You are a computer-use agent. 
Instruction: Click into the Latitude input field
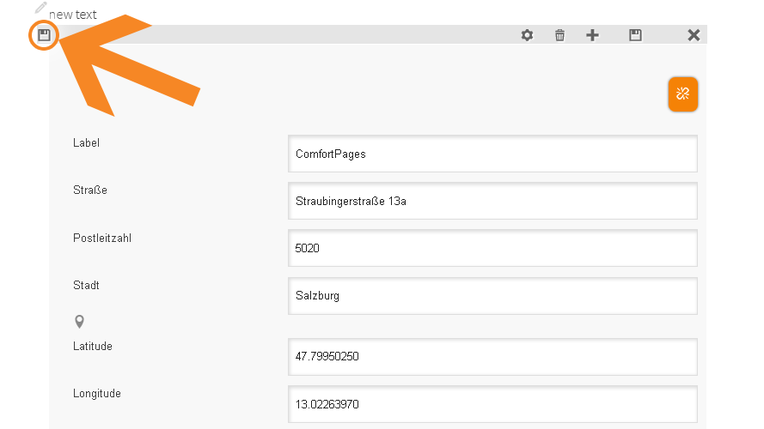pos(492,356)
